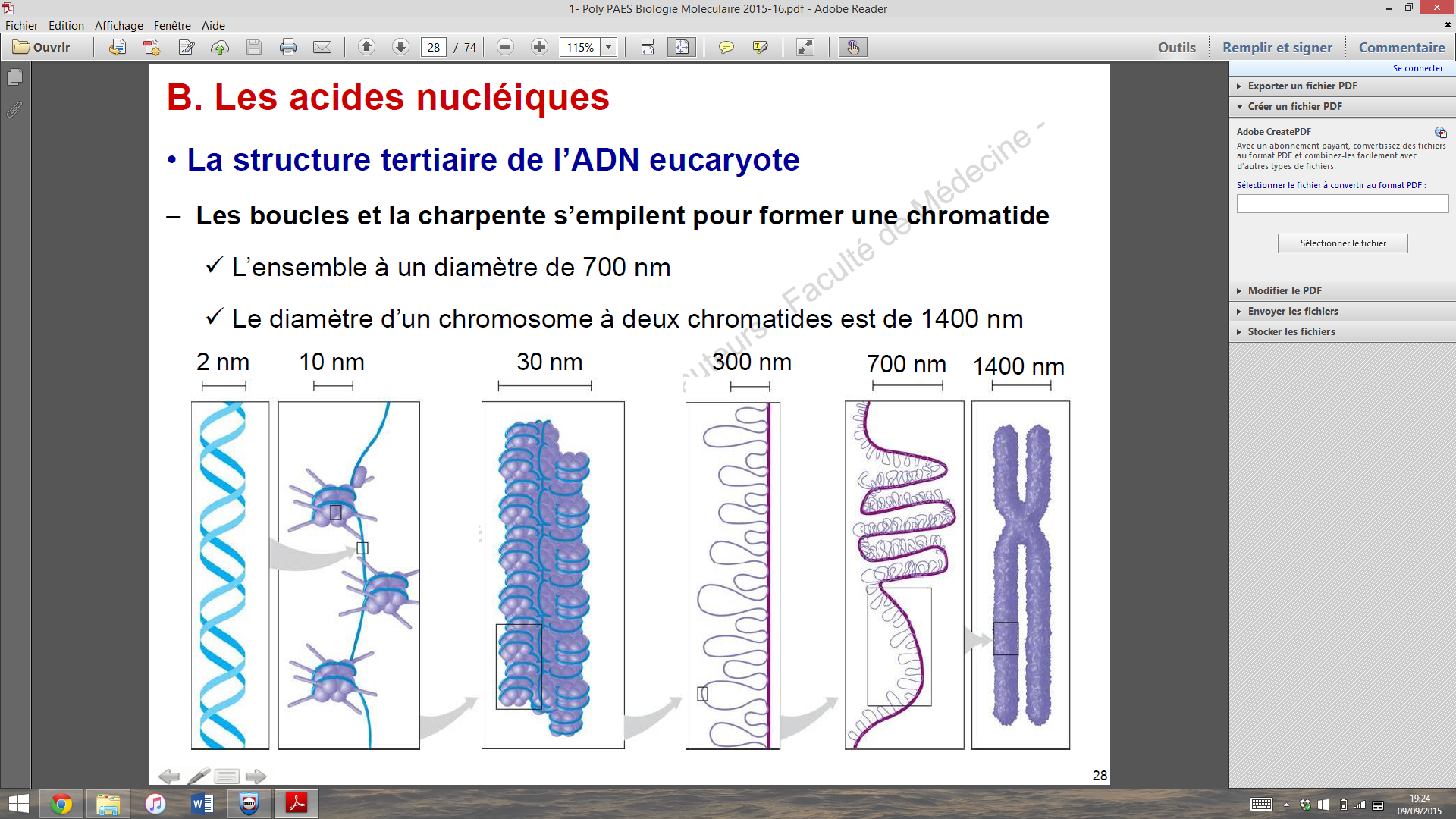Open the Affichage menu

118,25
